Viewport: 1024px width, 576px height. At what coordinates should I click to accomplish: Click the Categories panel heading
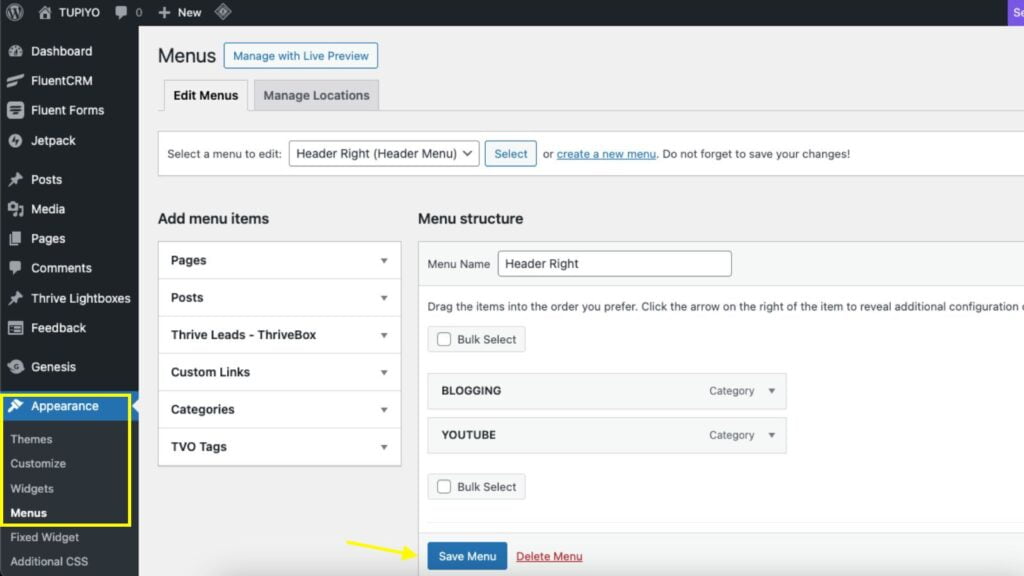[x=202, y=409]
